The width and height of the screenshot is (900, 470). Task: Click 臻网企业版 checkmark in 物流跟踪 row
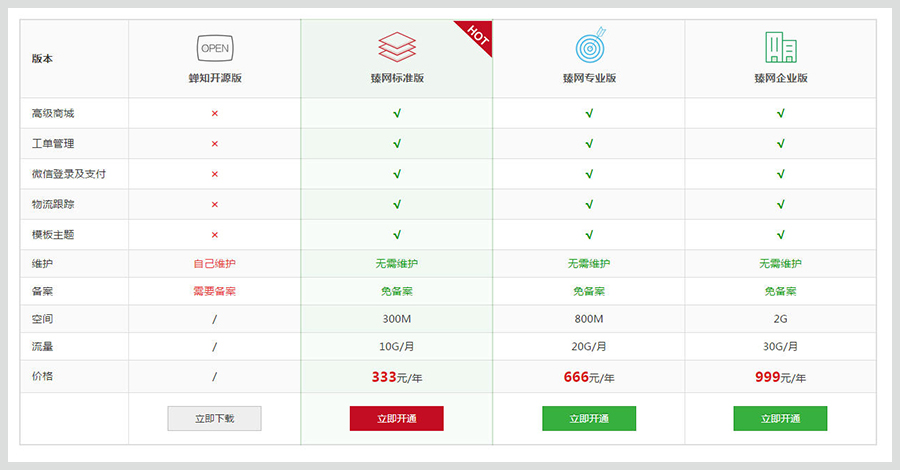tap(781, 205)
